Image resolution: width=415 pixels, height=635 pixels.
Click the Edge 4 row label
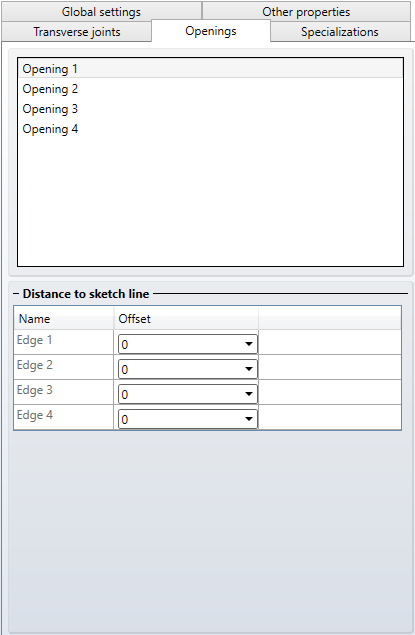coord(34,415)
